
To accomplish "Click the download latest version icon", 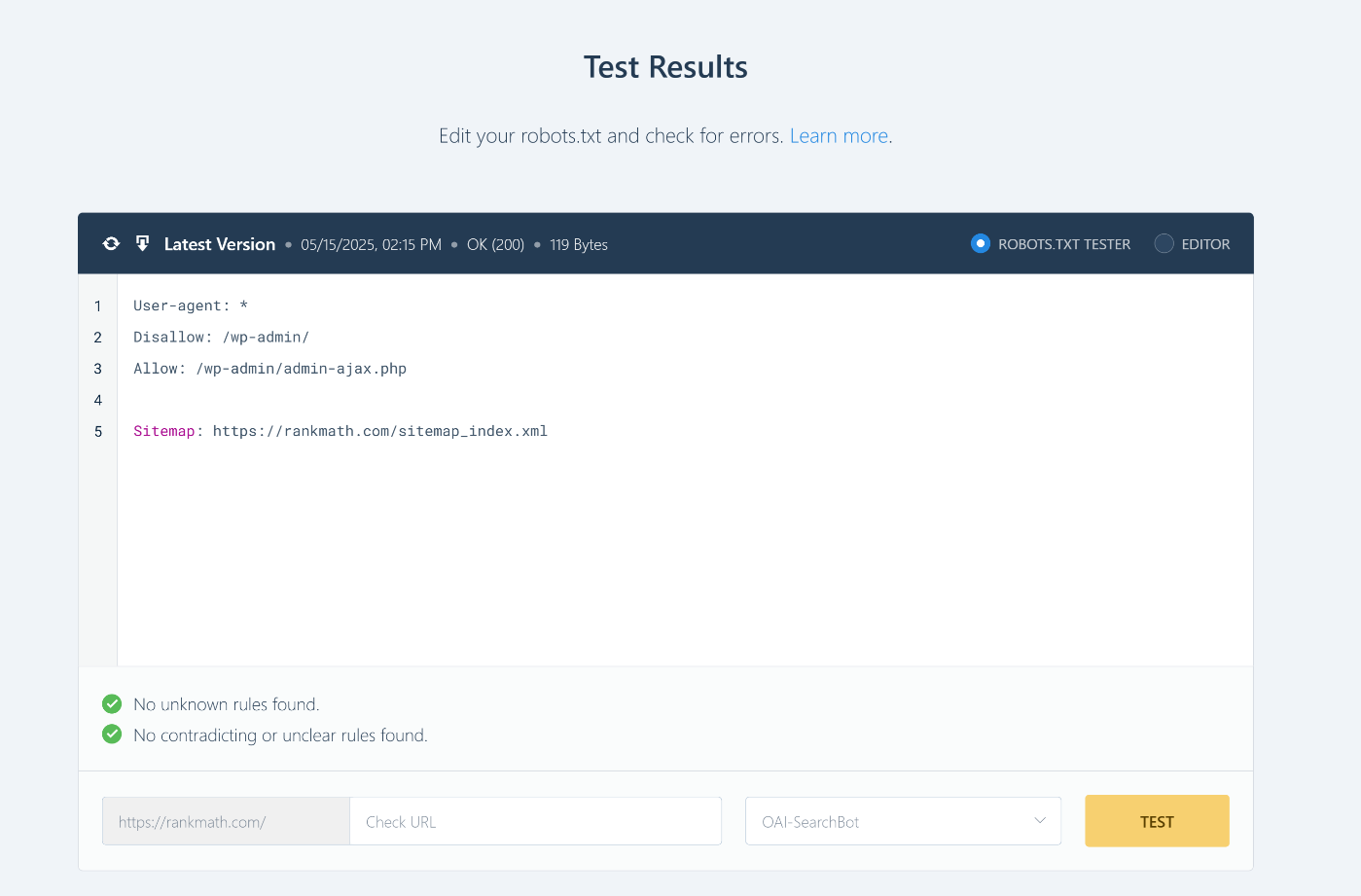I will 142,244.
